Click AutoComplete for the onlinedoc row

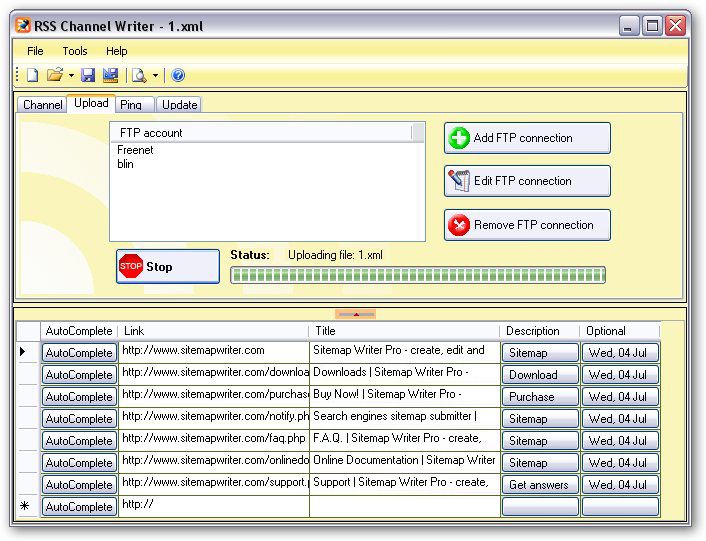[79, 463]
